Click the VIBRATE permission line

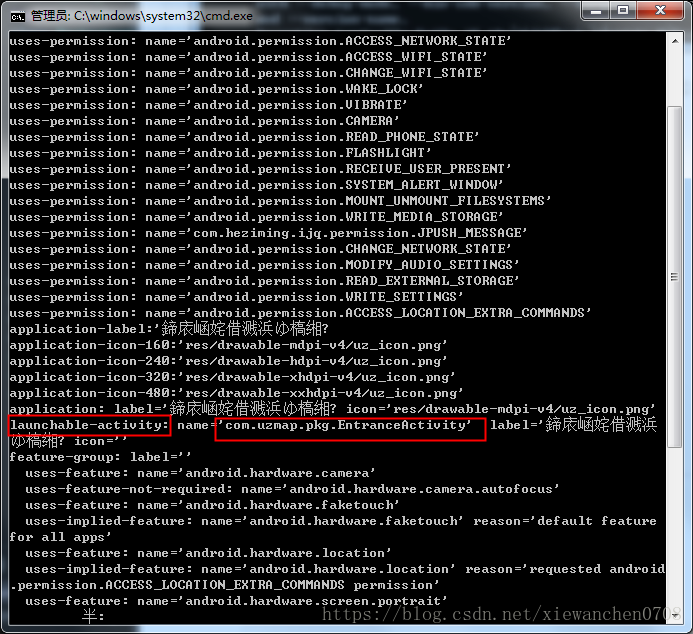[208, 105]
